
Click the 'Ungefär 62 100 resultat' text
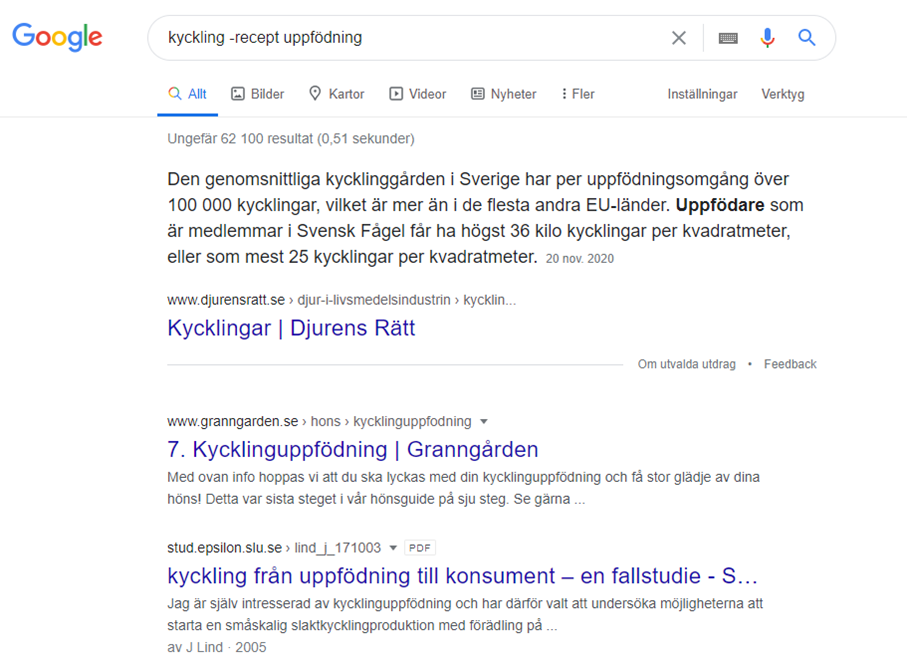click(291, 139)
